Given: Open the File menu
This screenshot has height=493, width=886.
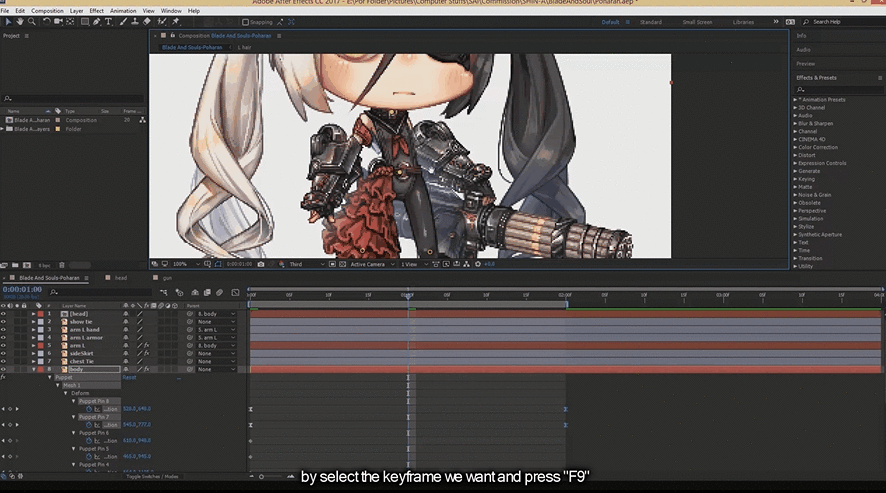Looking at the screenshot, I should (x=5, y=11).
